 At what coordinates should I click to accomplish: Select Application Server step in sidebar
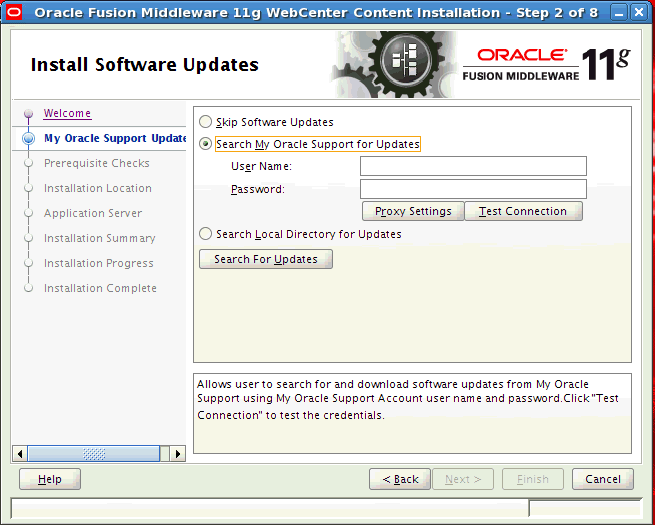click(93, 213)
